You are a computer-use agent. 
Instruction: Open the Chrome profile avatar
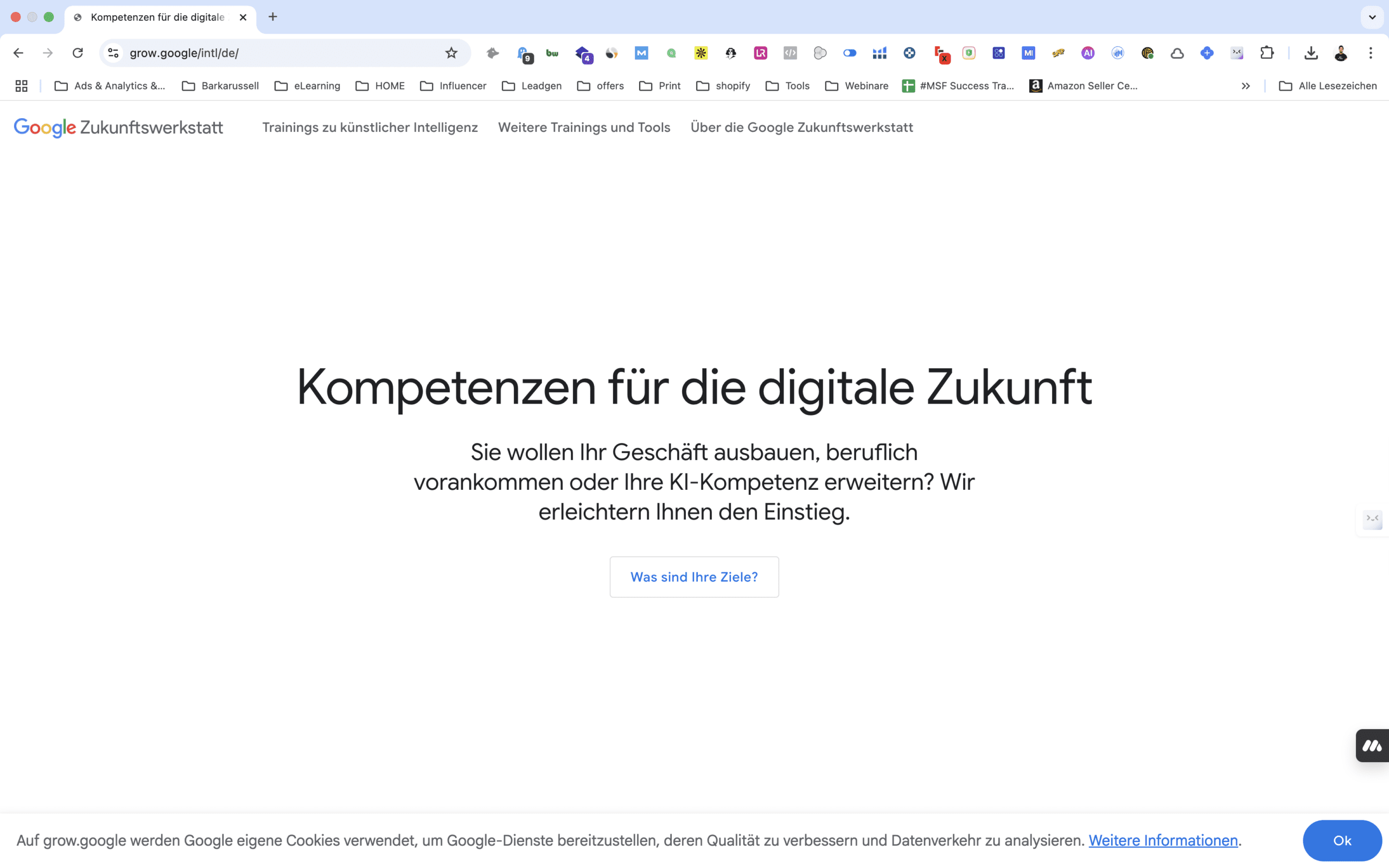tap(1341, 53)
